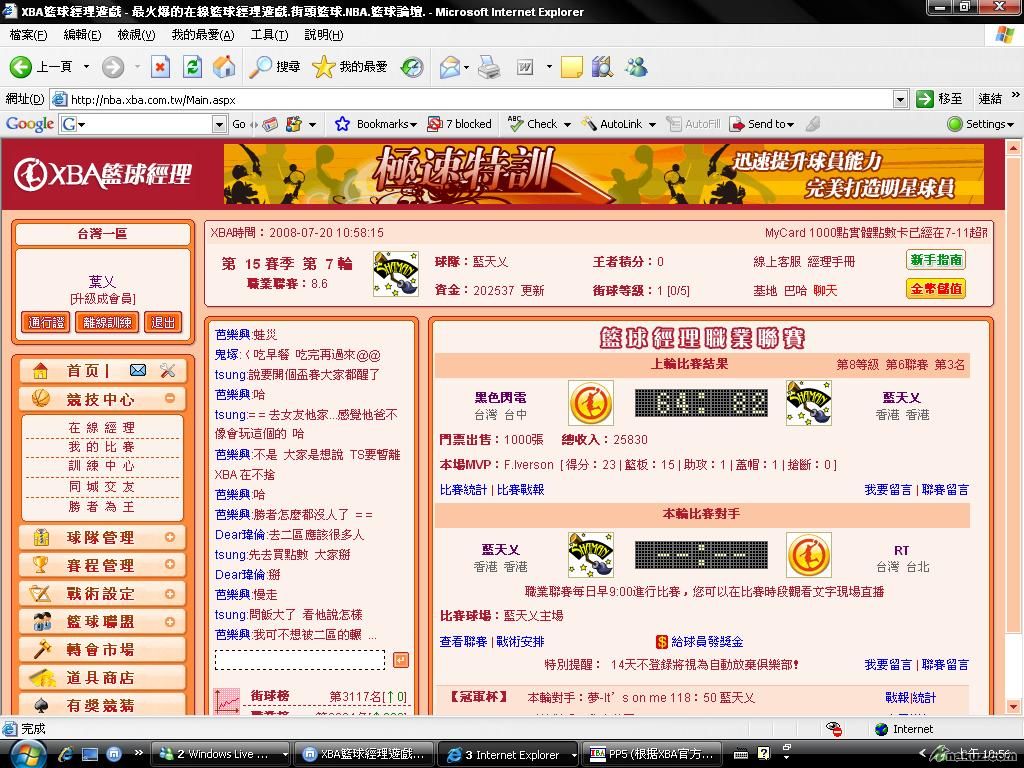Image resolution: width=1024 pixels, height=768 pixels.
Task: Click the IE Back arrow button
Action: coord(20,67)
